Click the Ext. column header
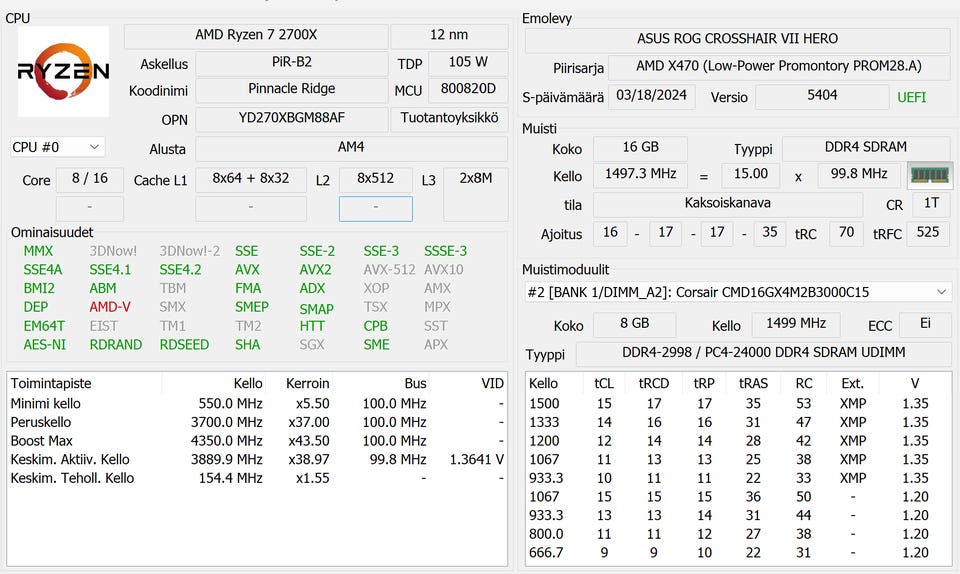The image size is (960, 574). pos(852,384)
